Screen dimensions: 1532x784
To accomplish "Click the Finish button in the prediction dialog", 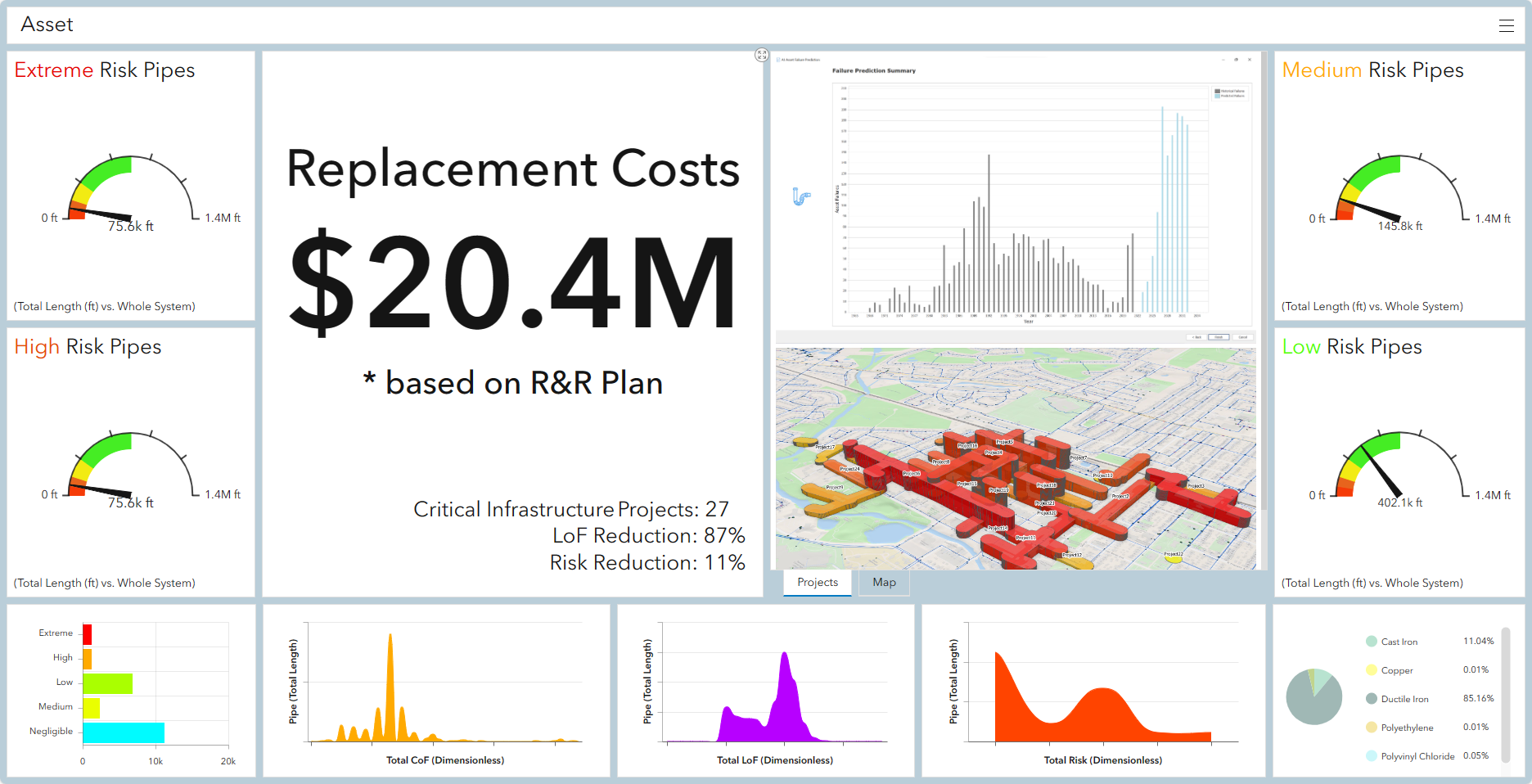I will (x=1219, y=337).
